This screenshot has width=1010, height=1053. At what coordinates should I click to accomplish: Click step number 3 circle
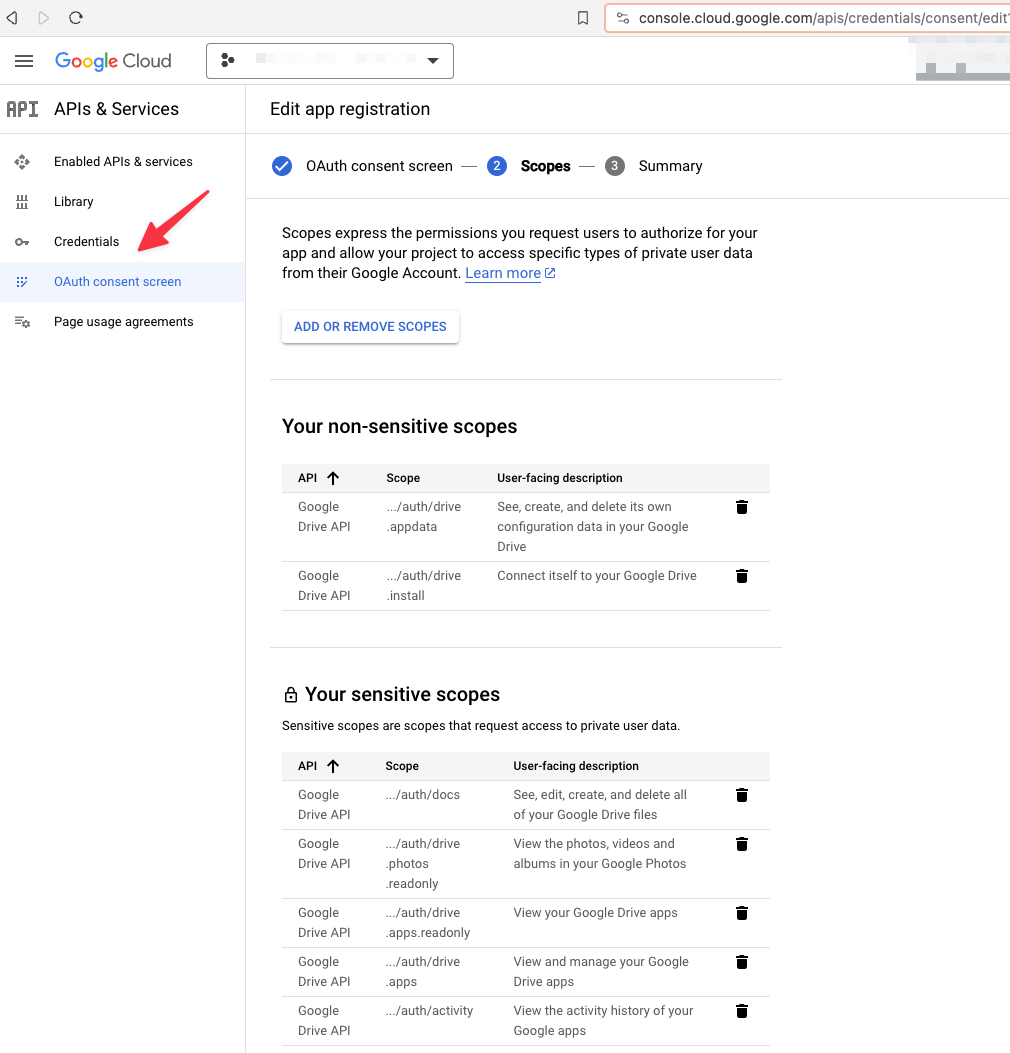(614, 166)
